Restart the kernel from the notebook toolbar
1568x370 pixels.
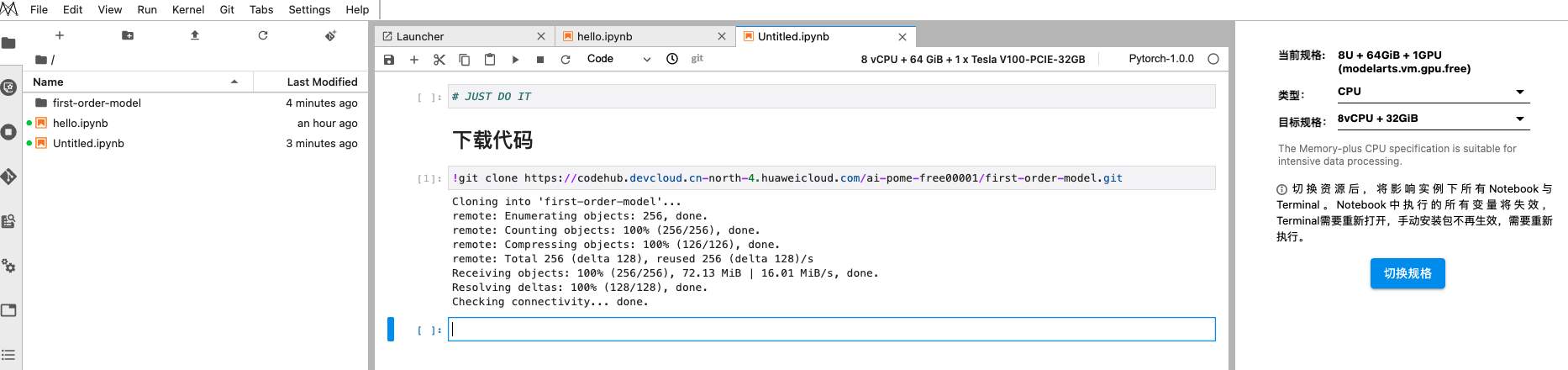(566, 60)
